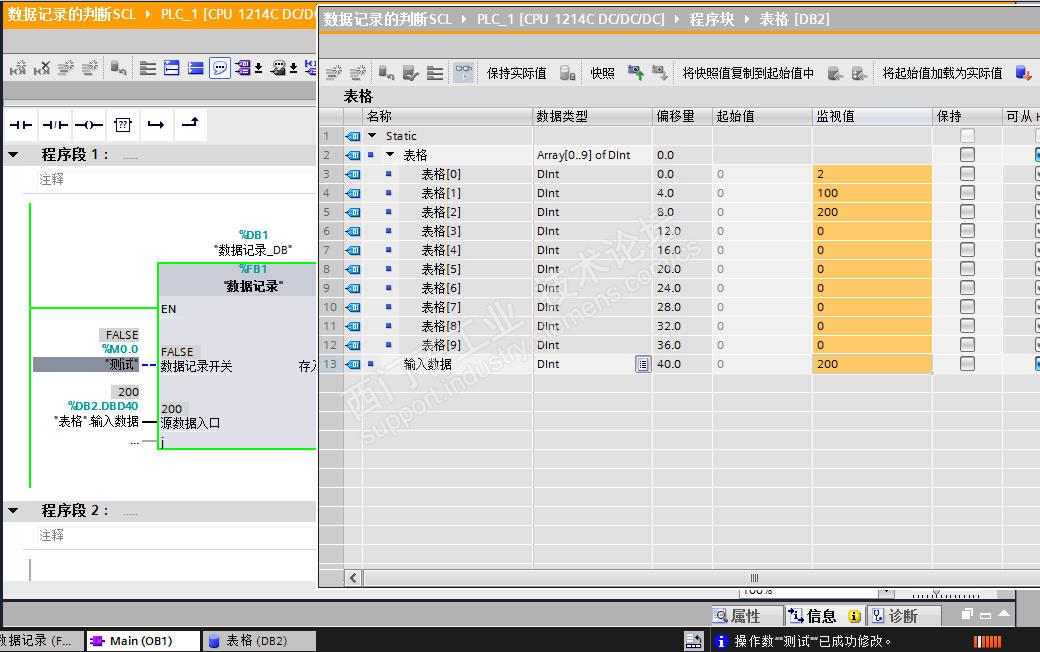The width and height of the screenshot is (1040, 652).
Task: Insert a normally closed contact
Action: coord(55,125)
